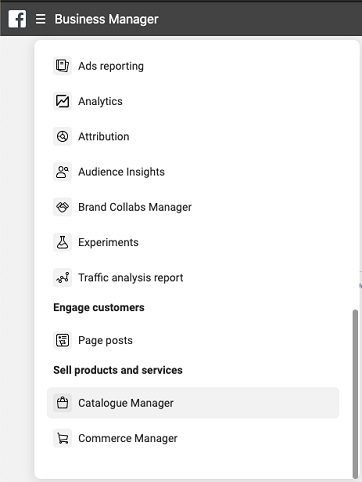Viewport: 362px width, 482px height.
Task: Click the Experiments flask icon
Action: pyautogui.click(x=62, y=242)
